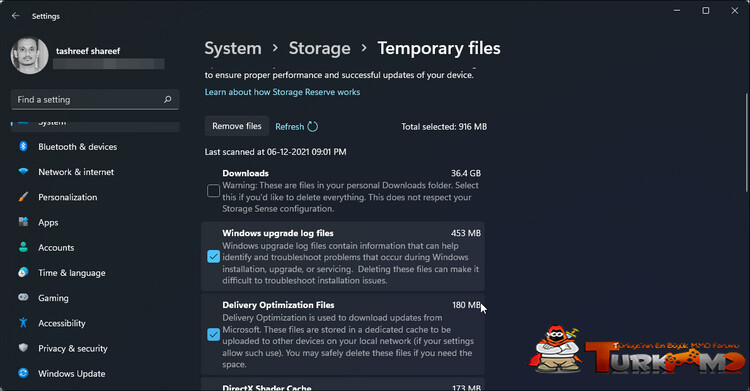Image resolution: width=750 pixels, height=391 pixels.
Task: Click the Accessibility figure icon
Action: [x=23, y=323]
